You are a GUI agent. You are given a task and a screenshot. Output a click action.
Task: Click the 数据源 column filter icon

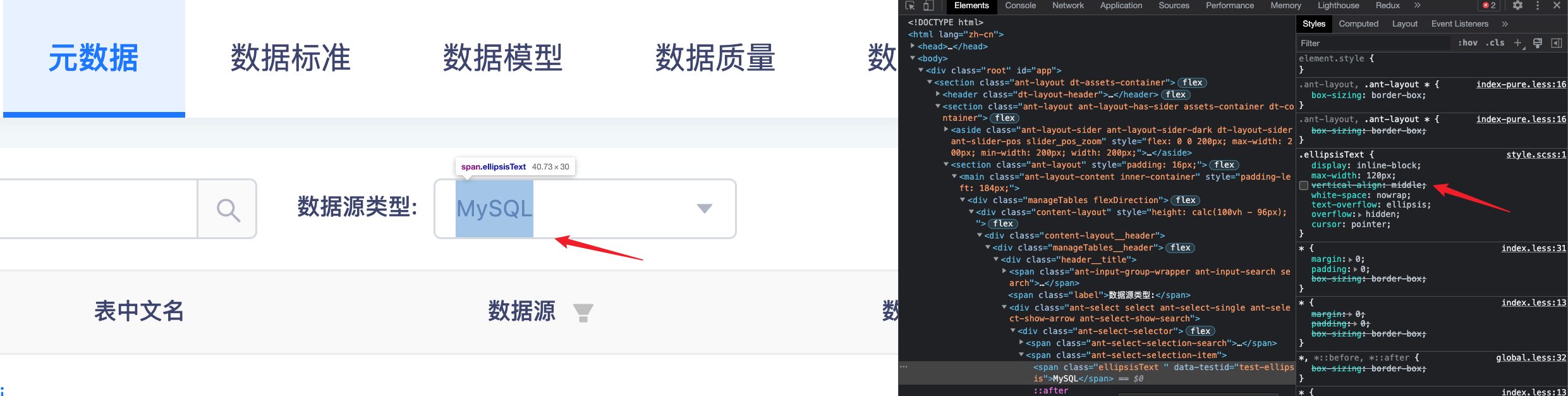[583, 312]
